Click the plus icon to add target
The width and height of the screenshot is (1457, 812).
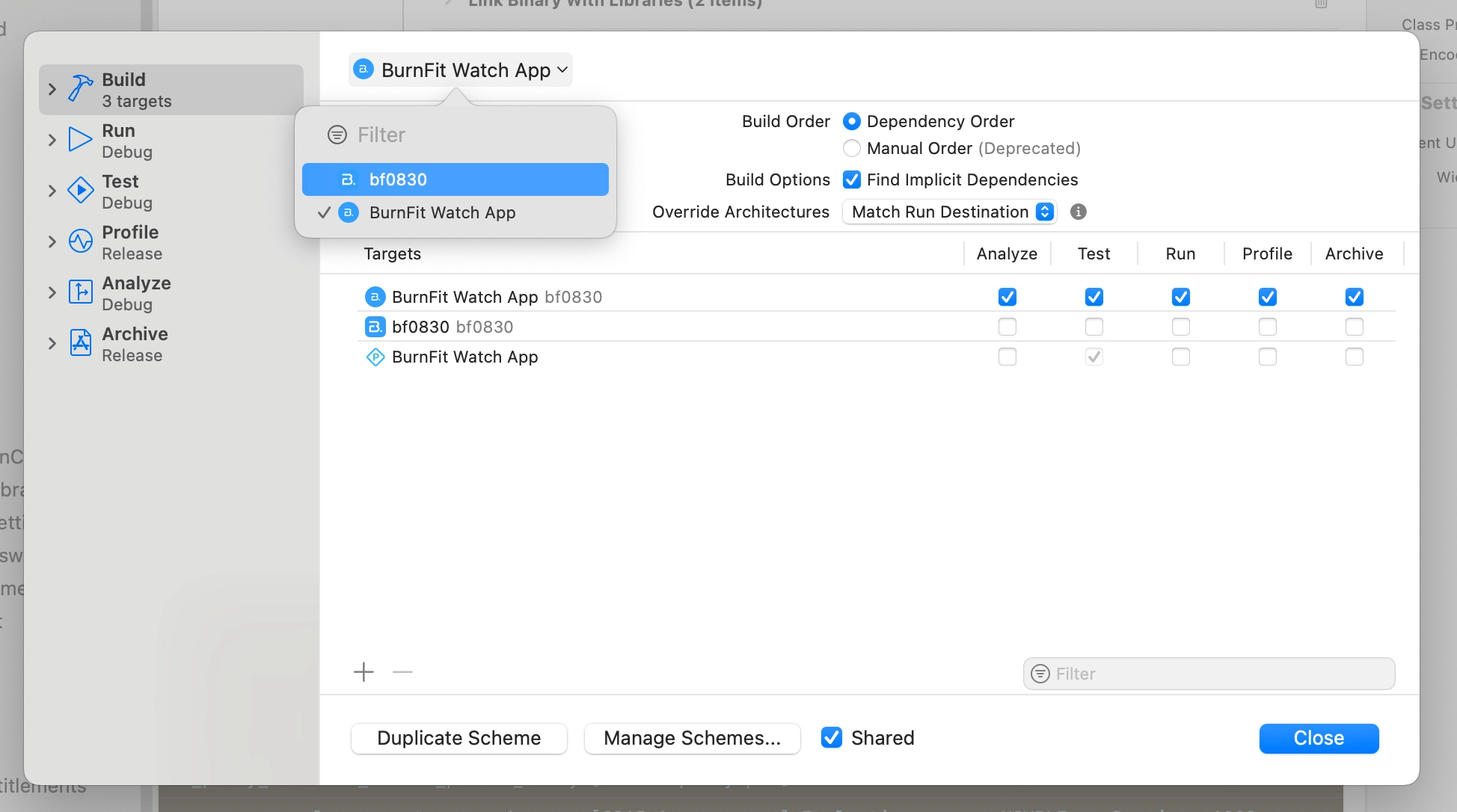[x=364, y=672]
